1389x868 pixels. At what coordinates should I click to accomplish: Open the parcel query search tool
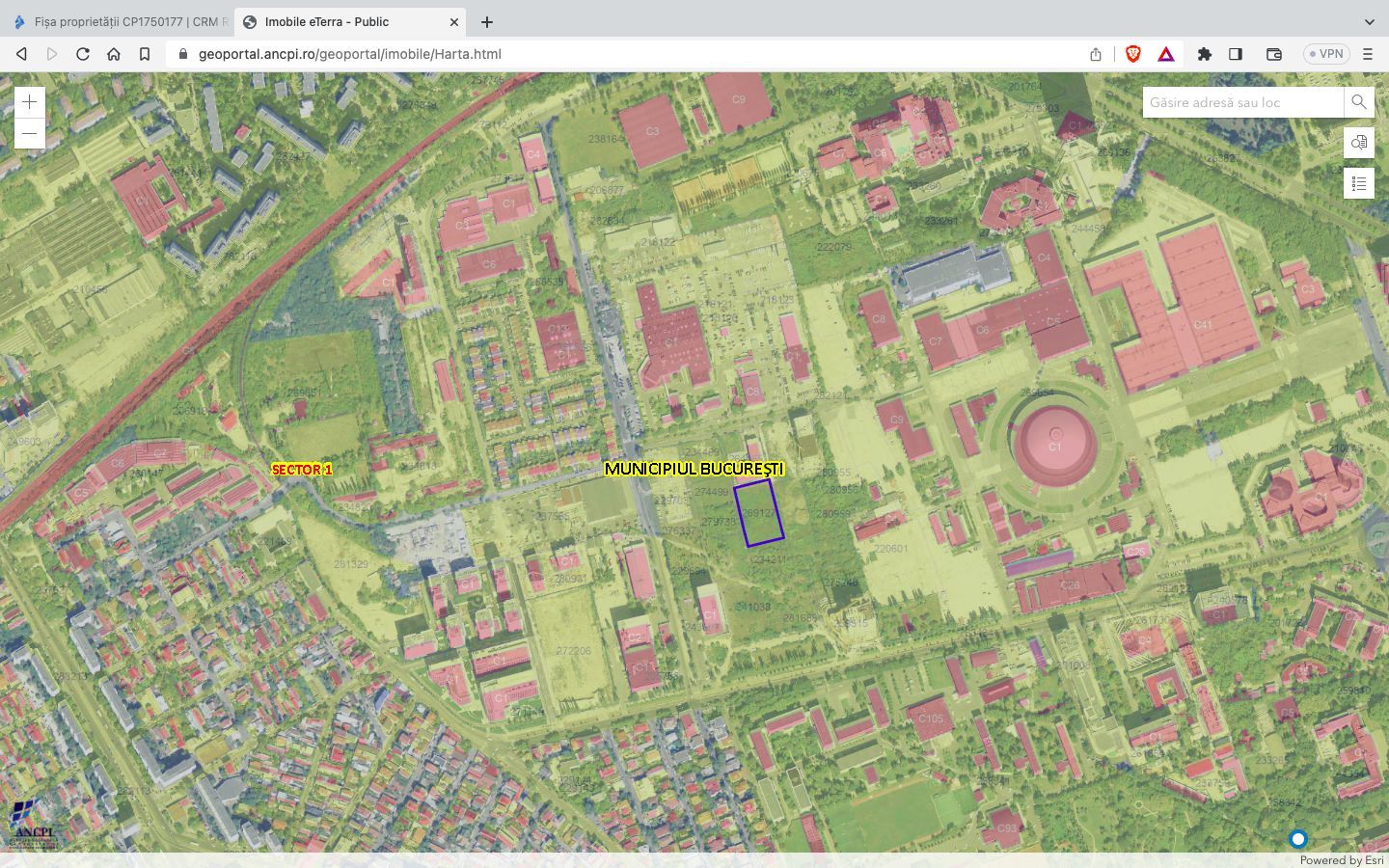pyautogui.click(x=1358, y=143)
